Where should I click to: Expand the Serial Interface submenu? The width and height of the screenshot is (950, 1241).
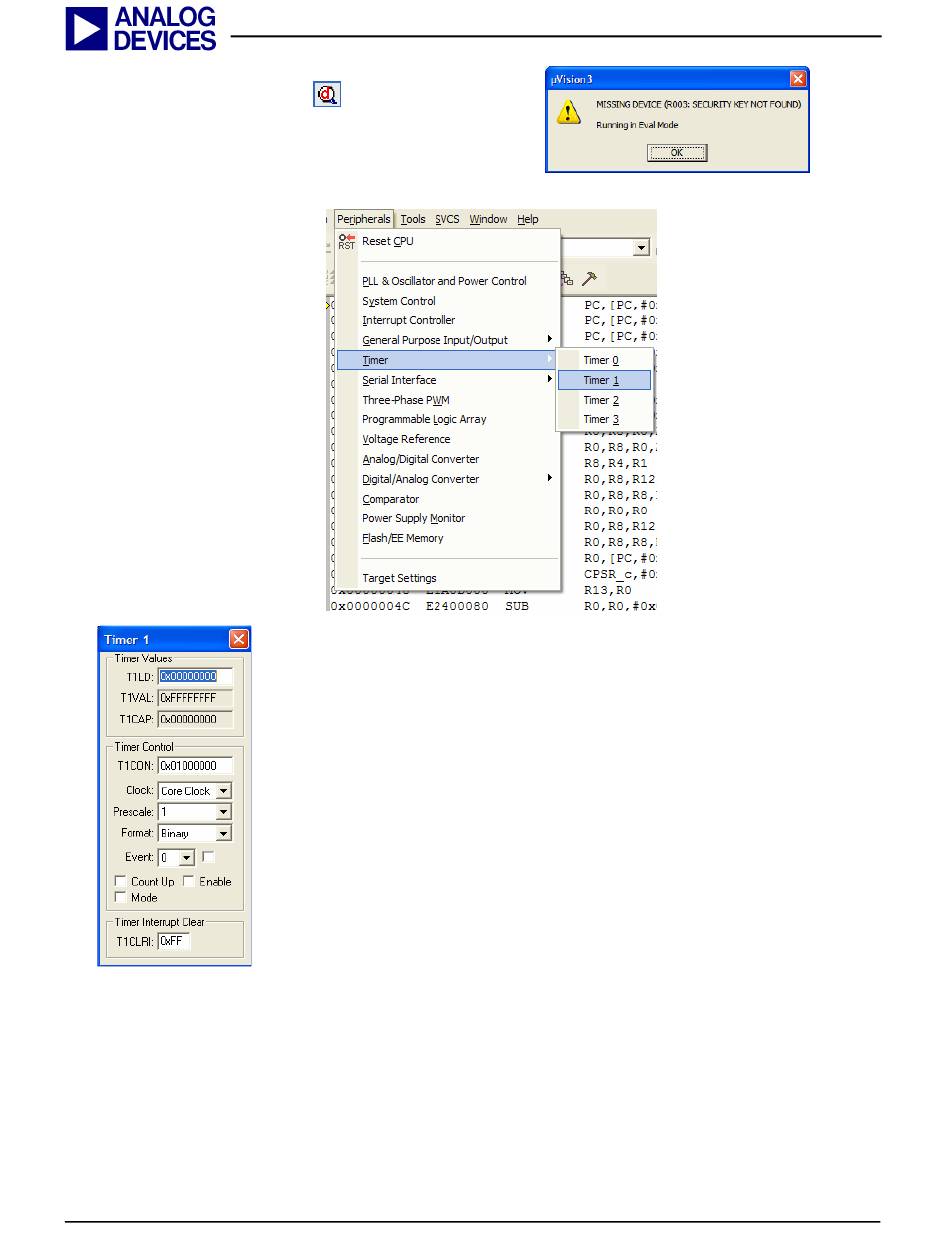tap(447, 380)
